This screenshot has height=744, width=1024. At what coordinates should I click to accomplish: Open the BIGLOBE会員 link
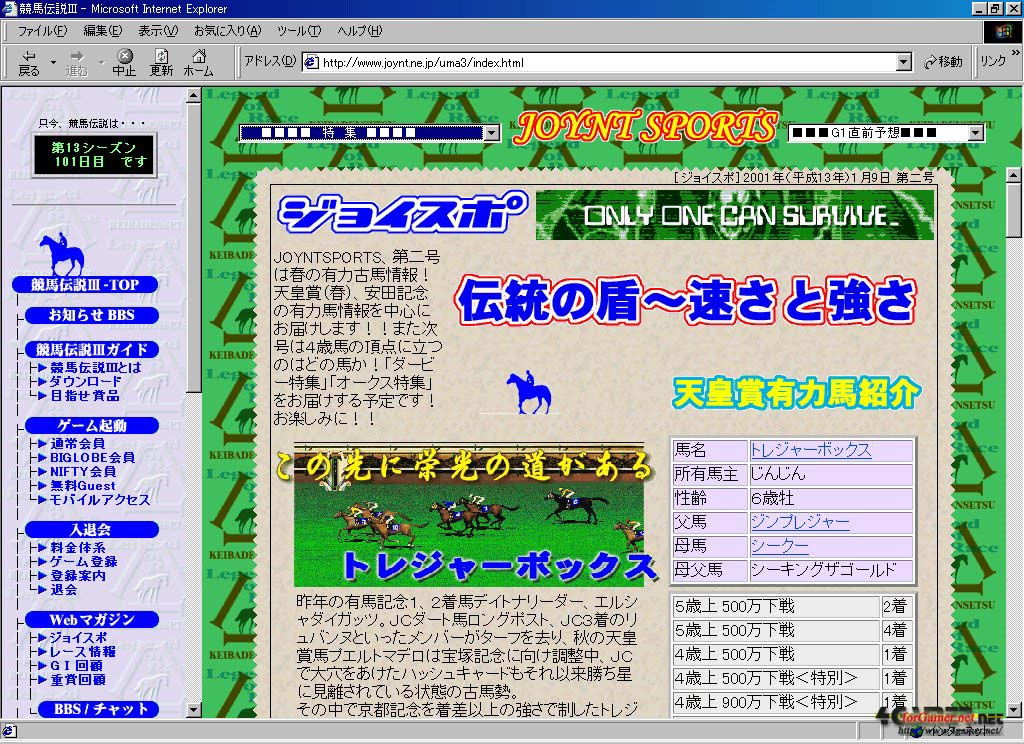click(x=93, y=458)
